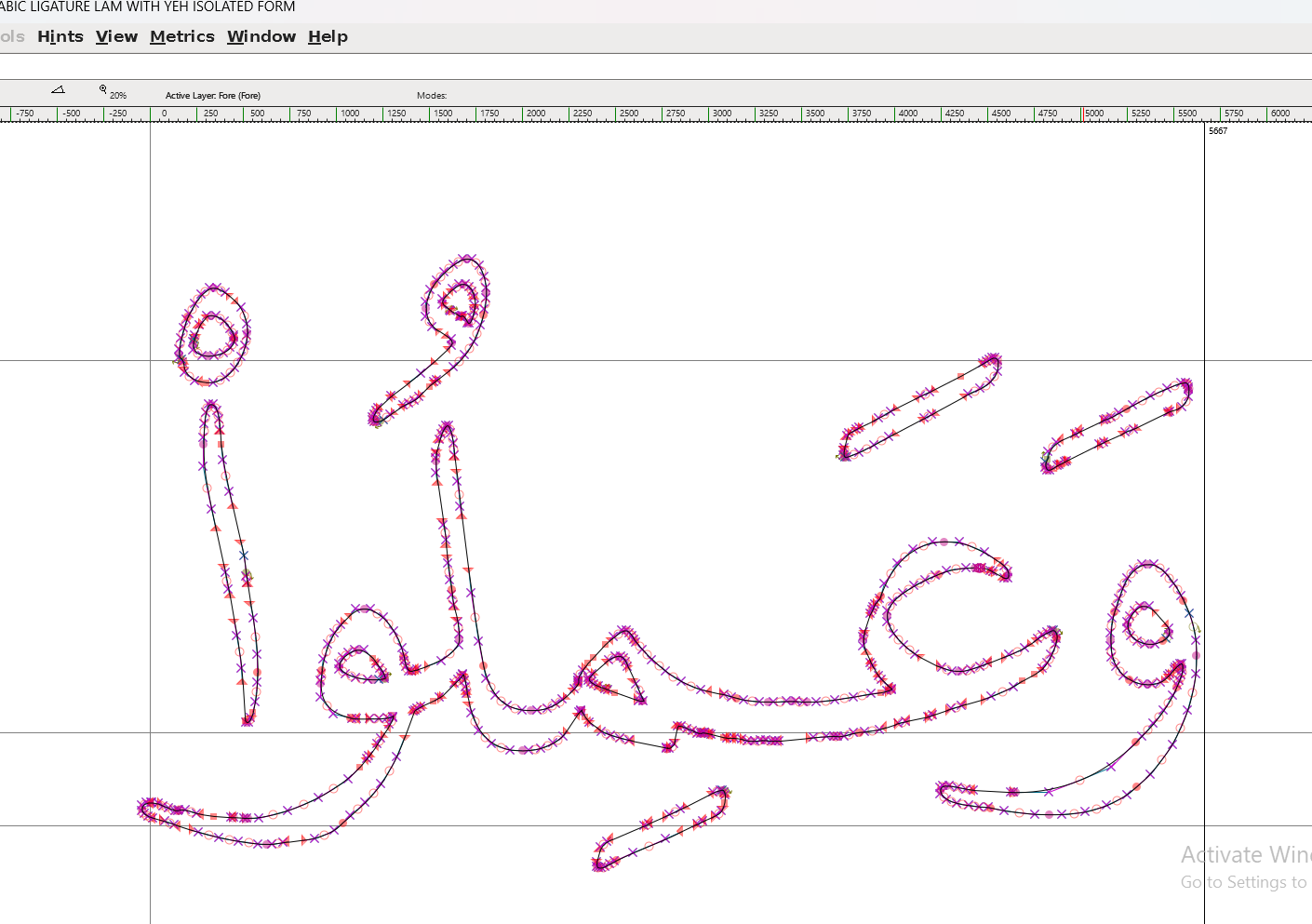Click the Modes label in info bar
The image size is (1312, 924).
(x=432, y=96)
